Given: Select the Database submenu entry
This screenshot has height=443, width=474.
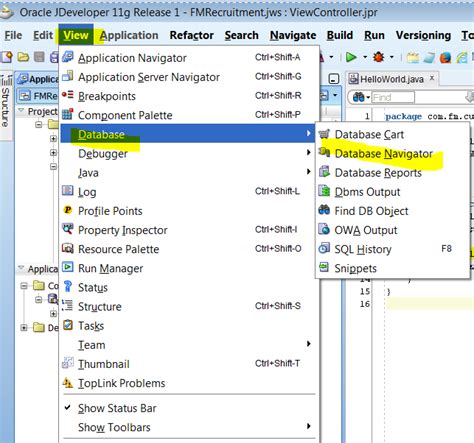Looking at the screenshot, I should tap(188, 134).
